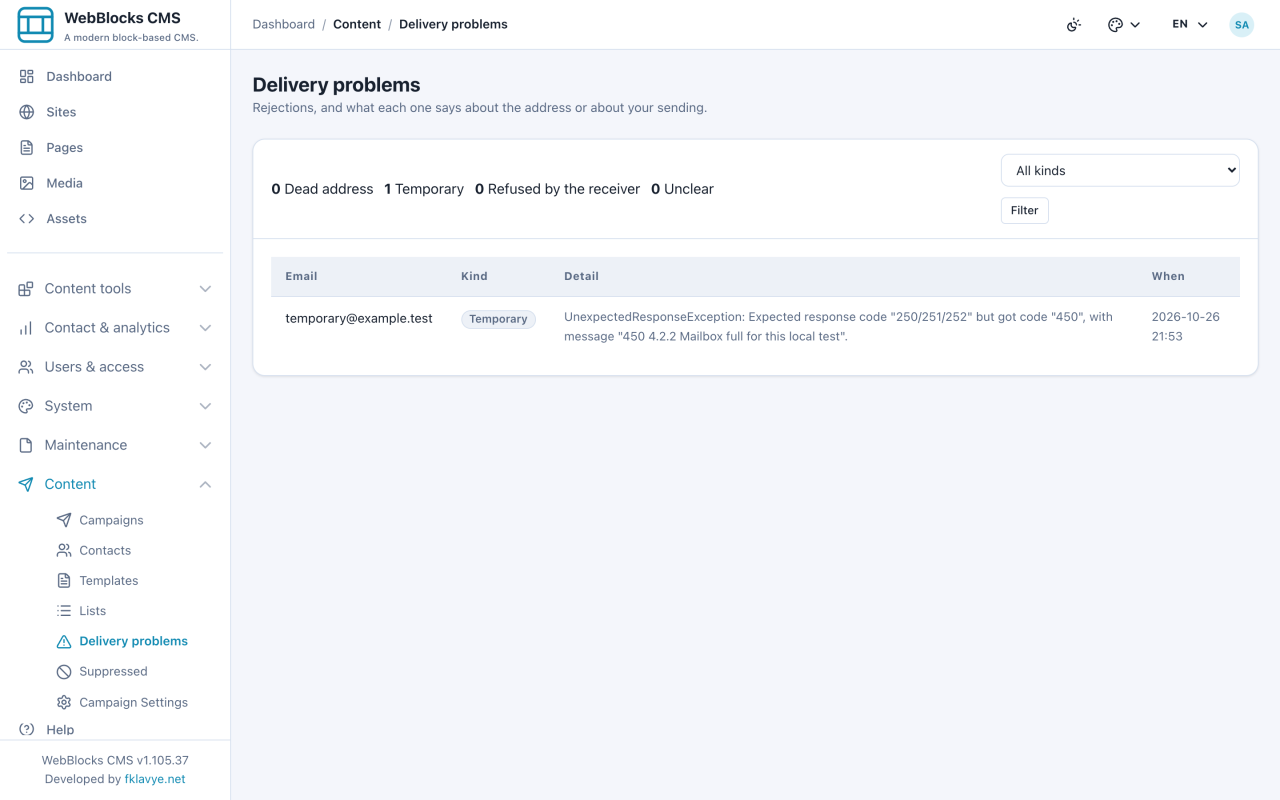Click the Help question mark icon
Viewport: 1280px width, 800px height.
pos(27,729)
